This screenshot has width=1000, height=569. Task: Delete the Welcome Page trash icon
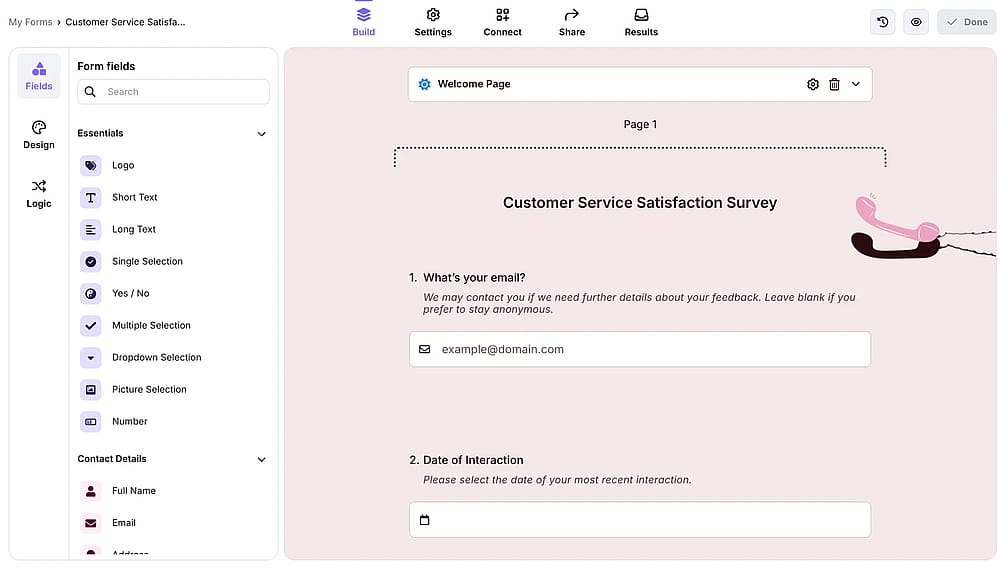[834, 84]
